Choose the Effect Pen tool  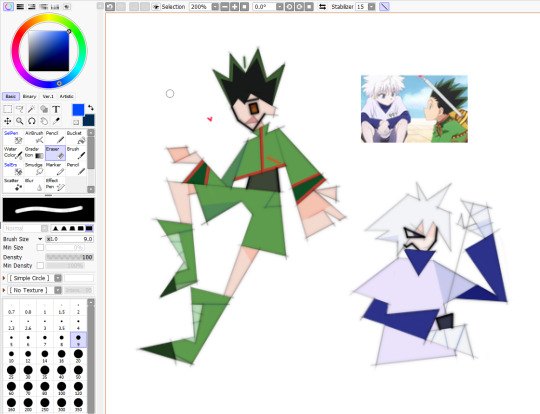pyautogui.click(x=55, y=184)
